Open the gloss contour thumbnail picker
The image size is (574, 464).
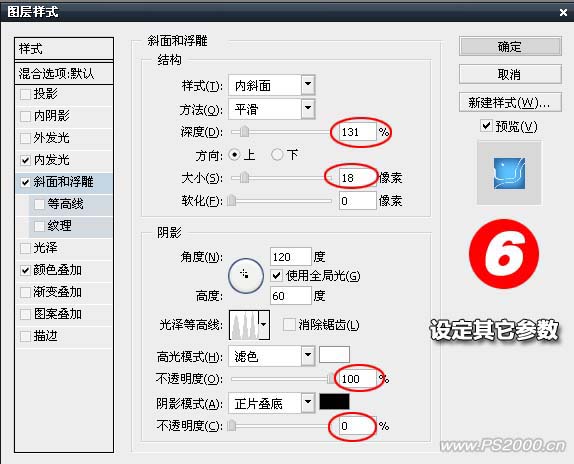coord(244,325)
